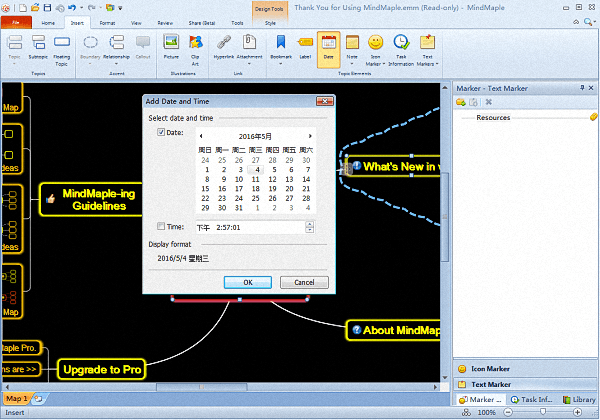Open Icon Marker section in side panel
This screenshot has height=420, width=600.
(525, 369)
